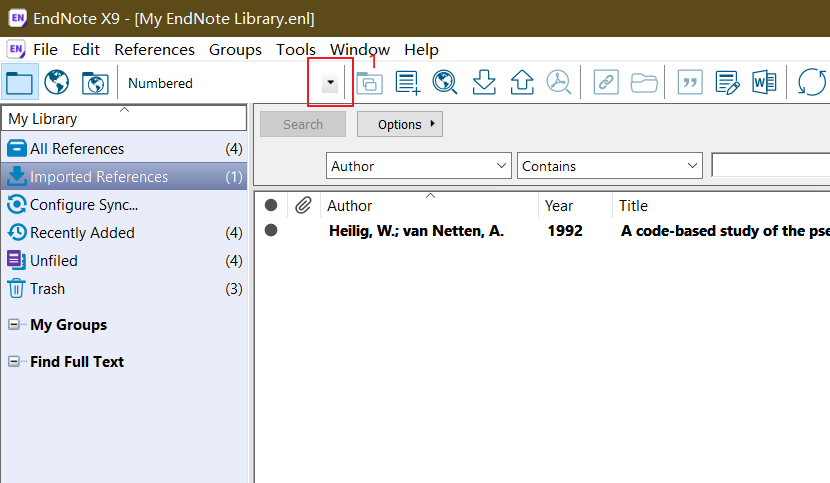This screenshot has height=483, width=830.
Task: Collapse the Find Full Text section
Action: [x=14, y=362]
